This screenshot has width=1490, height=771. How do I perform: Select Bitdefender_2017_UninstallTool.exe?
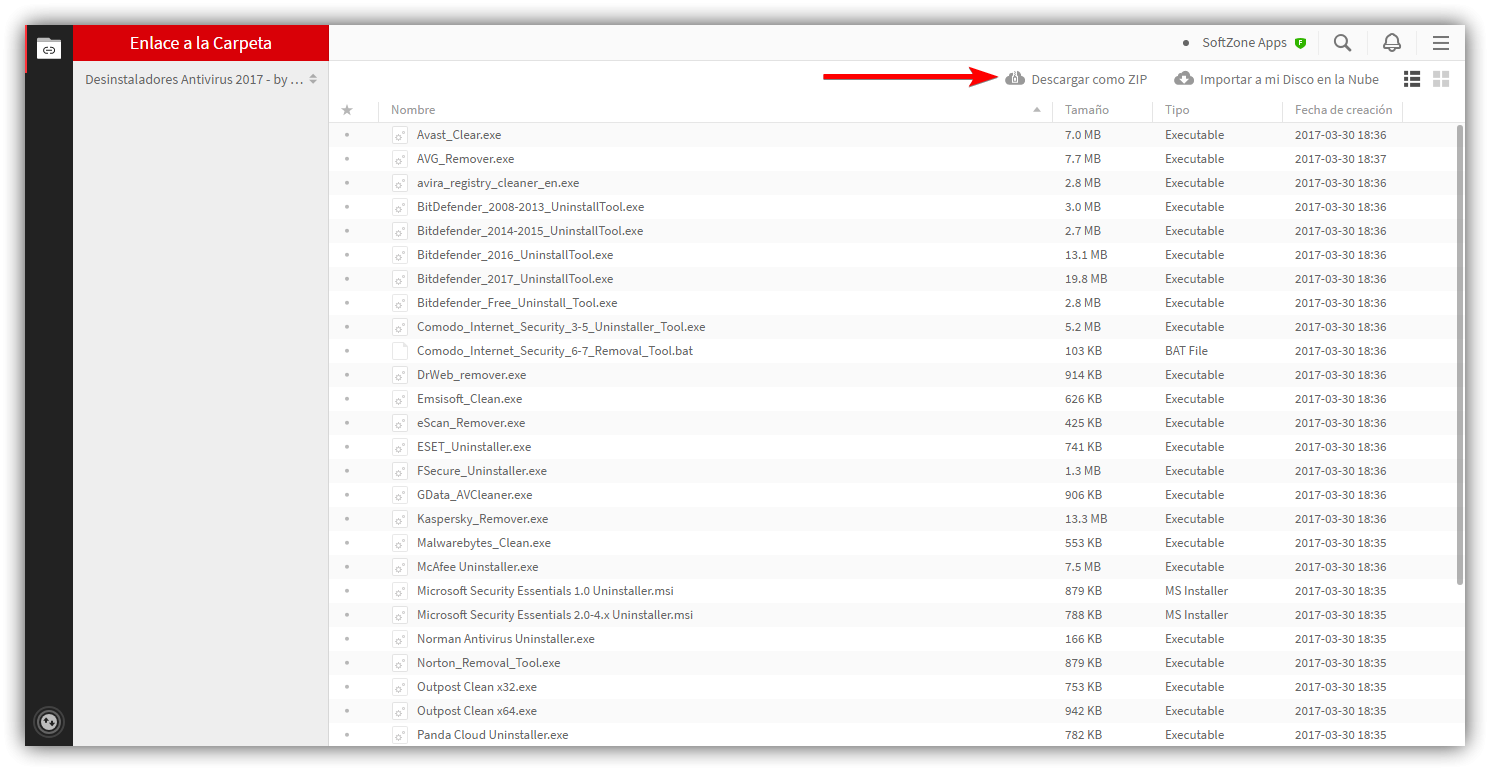tap(515, 279)
